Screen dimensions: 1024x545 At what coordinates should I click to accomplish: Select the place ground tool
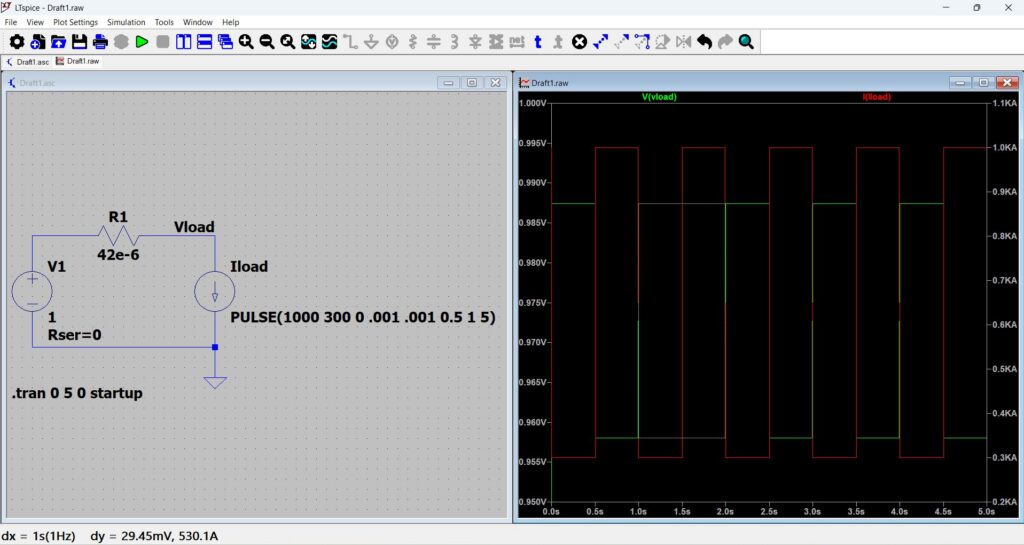coord(372,42)
